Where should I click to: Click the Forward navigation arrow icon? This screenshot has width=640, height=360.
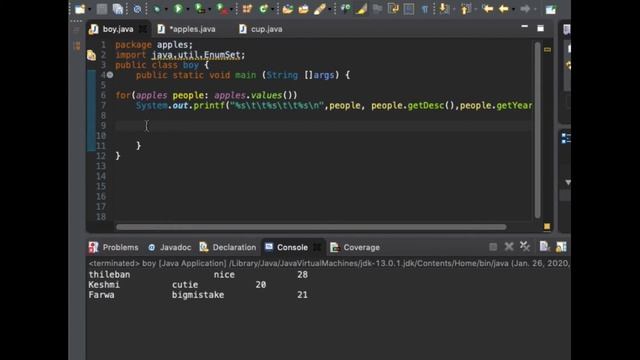(x=525, y=9)
